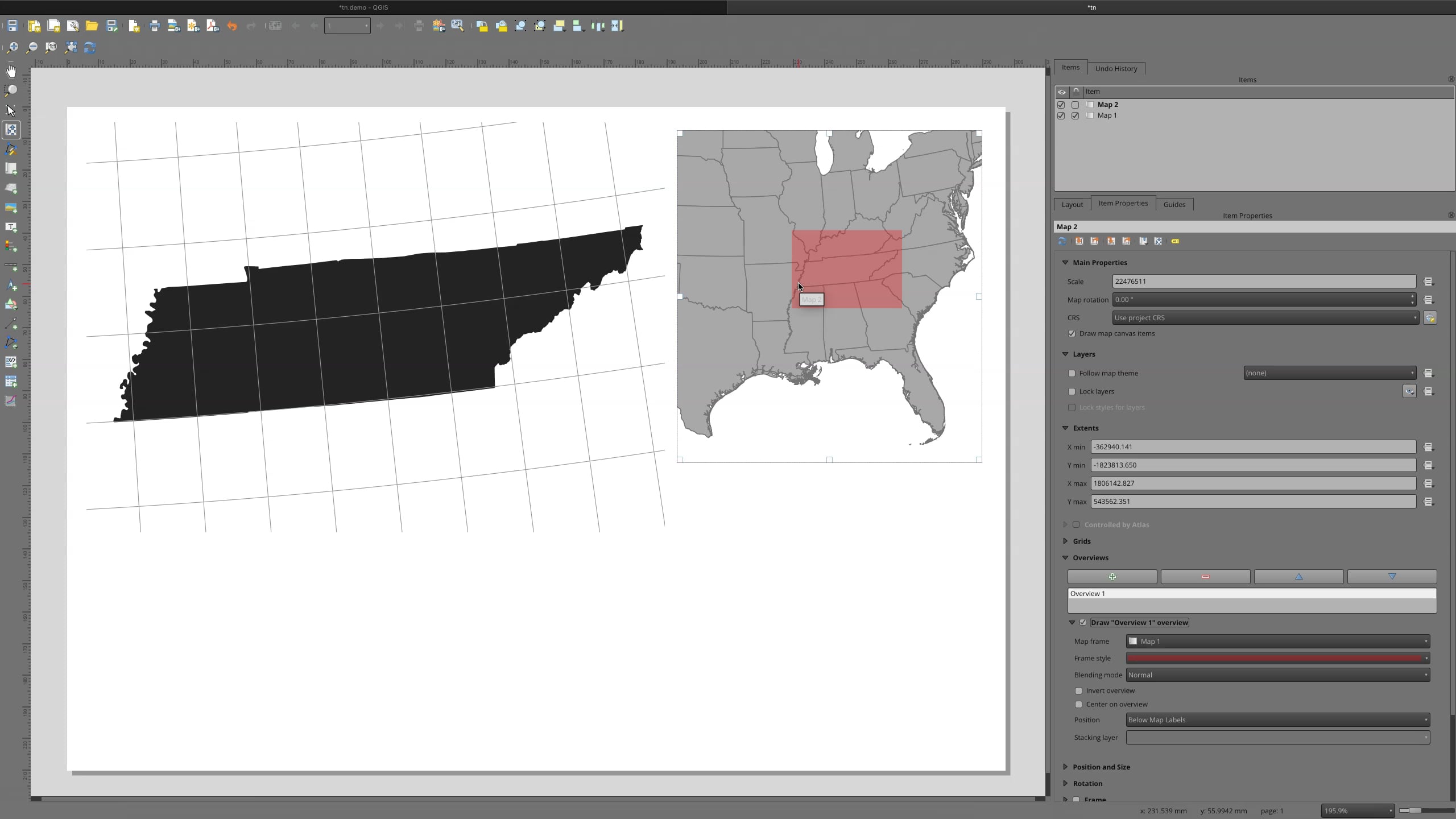Image resolution: width=1456 pixels, height=819 pixels.
Task: Activate the Pan layout tool
Action: tap(11, 71)
